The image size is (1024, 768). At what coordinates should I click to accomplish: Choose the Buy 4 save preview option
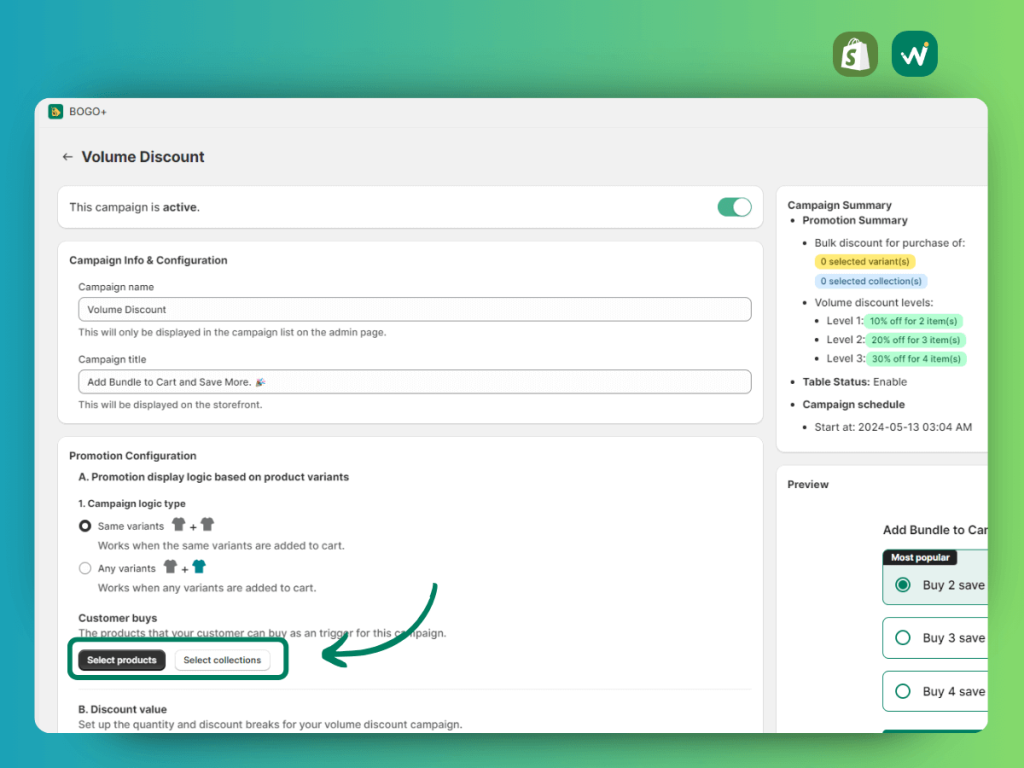click(935, 692)
